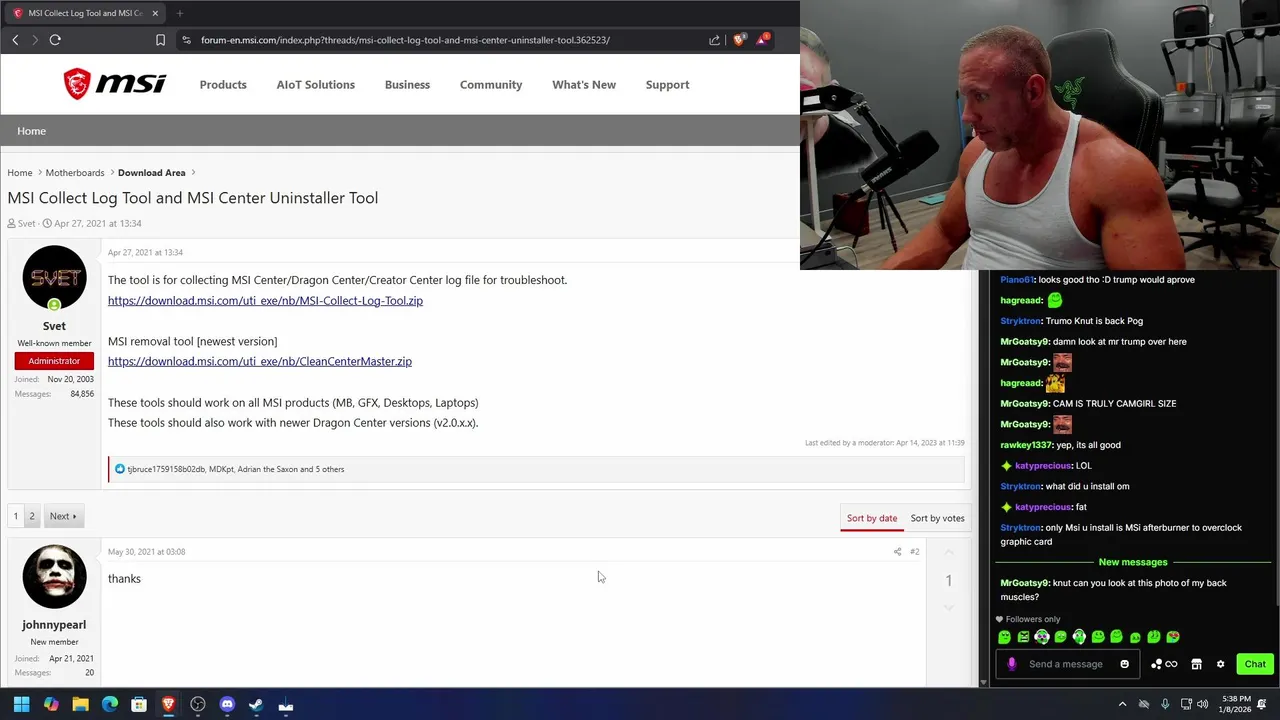Click the Home bar item
Viewport: 1280px width, 720px height.
[31, 131]
